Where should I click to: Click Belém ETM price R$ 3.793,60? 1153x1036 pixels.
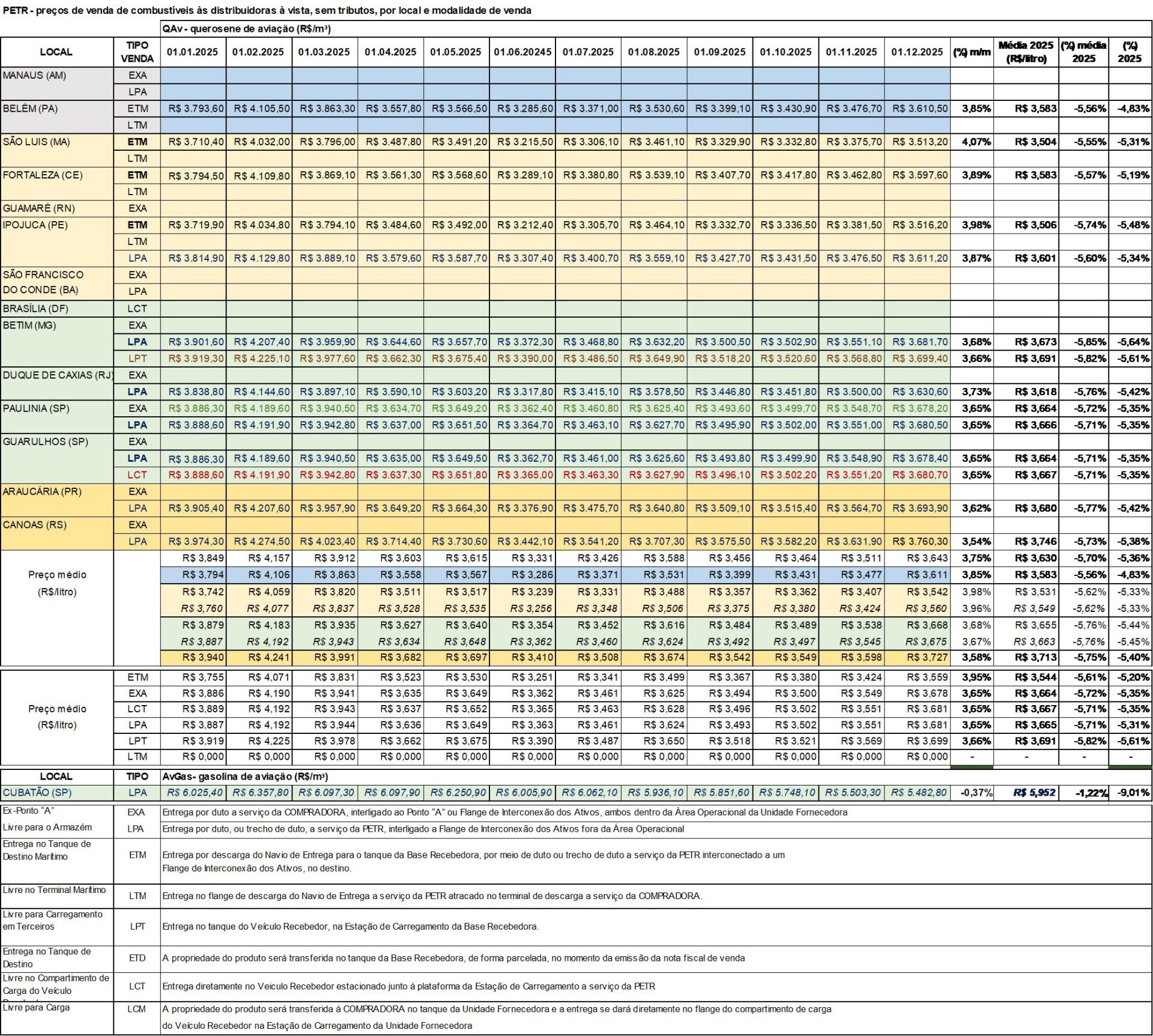(x=196, y=109)
